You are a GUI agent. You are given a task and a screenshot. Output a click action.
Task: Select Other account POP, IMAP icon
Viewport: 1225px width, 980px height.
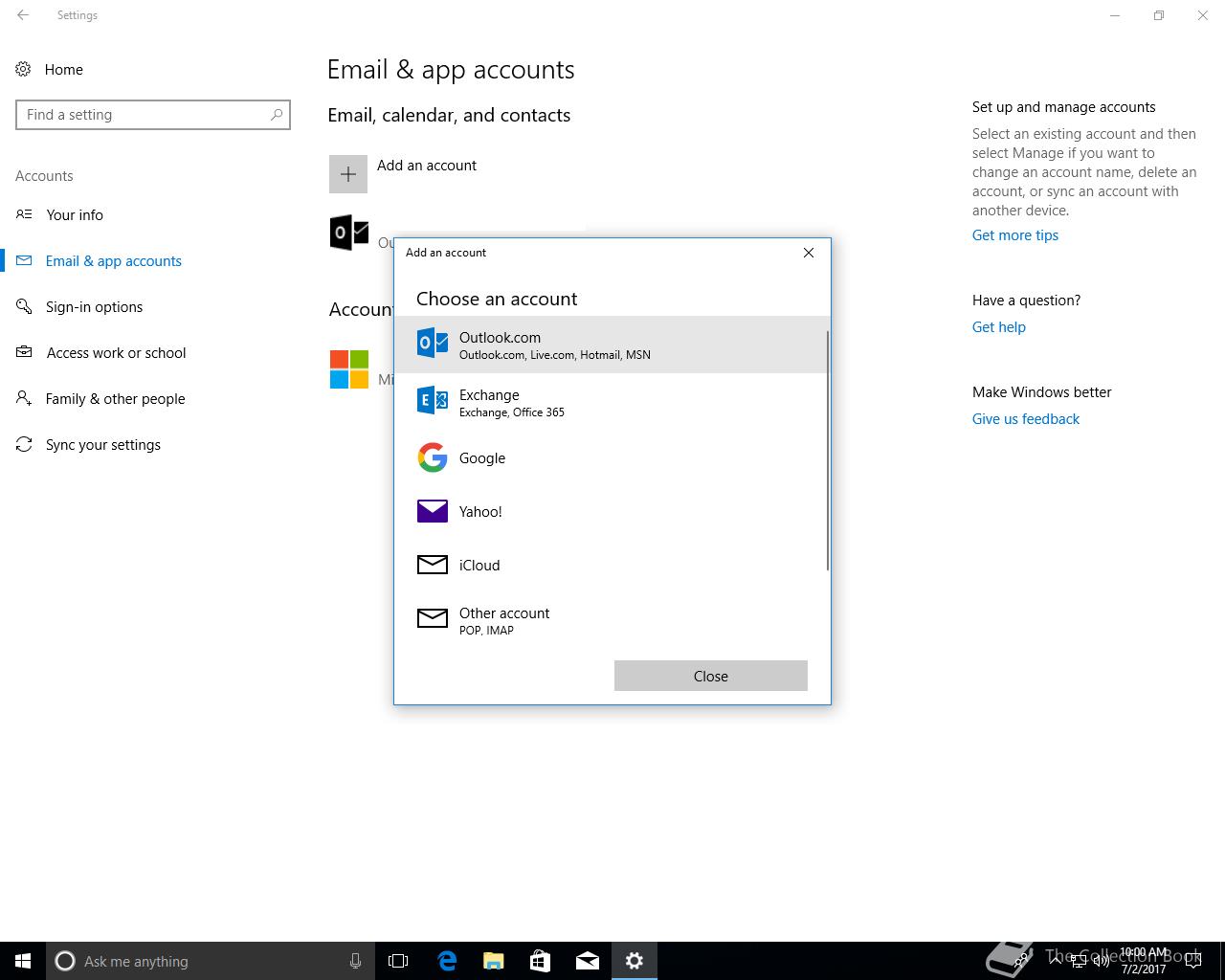click(433, 619)
